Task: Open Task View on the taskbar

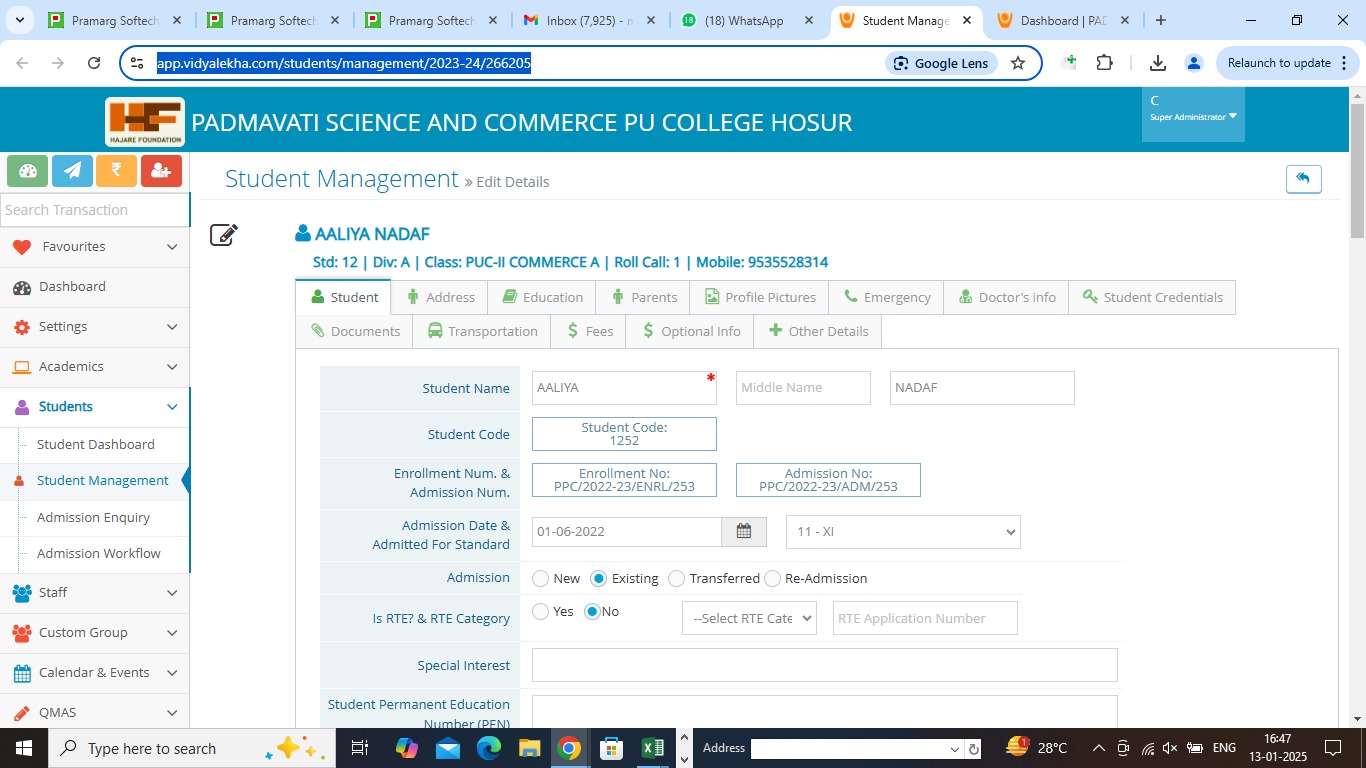Action: [x=360, y=748]
